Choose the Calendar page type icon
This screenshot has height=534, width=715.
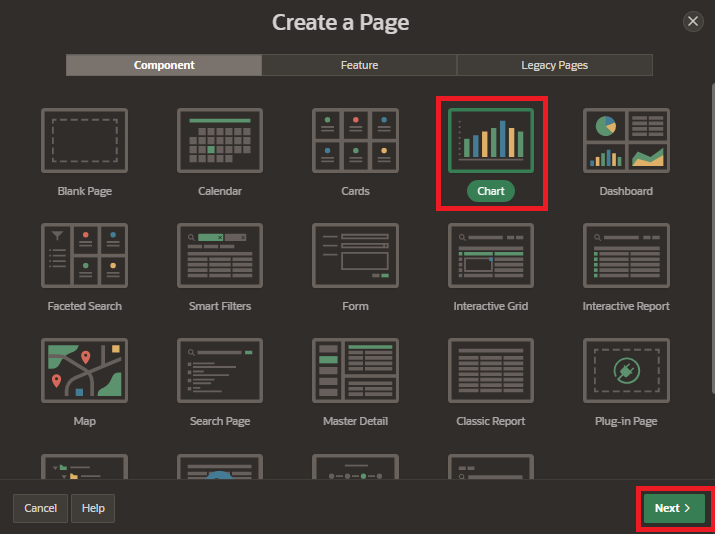[x=220, y=141]
